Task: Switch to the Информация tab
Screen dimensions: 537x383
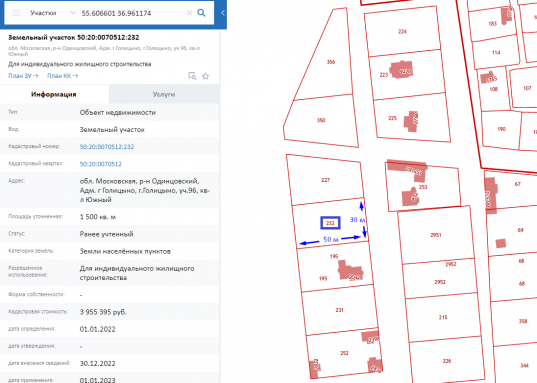Action: [54, 94]
